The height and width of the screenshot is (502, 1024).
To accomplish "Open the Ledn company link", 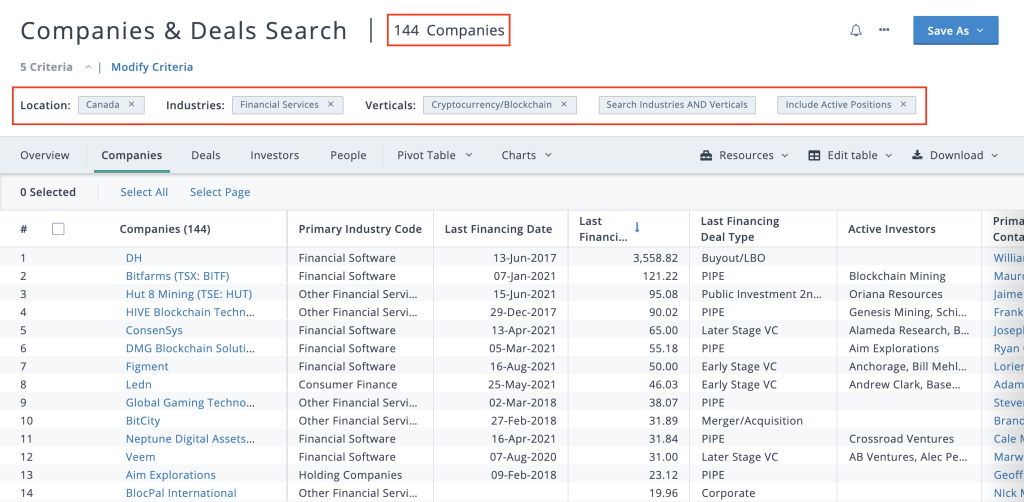I will point(138,384).
